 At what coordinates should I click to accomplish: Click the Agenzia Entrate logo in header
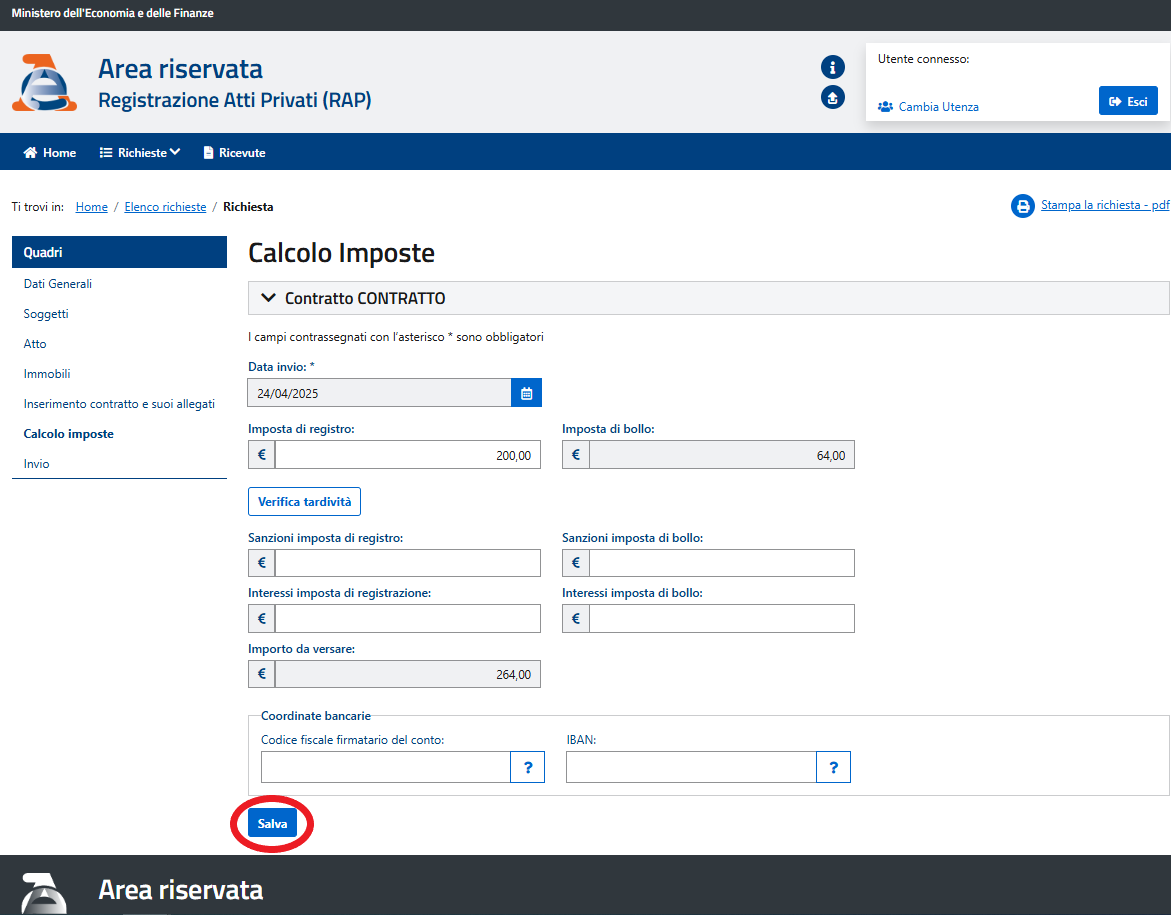[45, 82]
